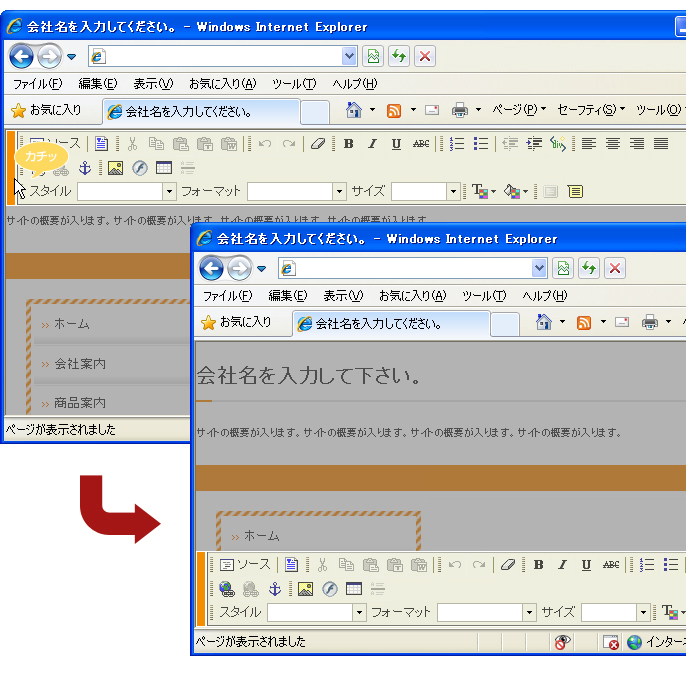Toggle align right in back window editor
Image resolution: width=686 pixels, height=680 pixels.
[x=637, y=144]
